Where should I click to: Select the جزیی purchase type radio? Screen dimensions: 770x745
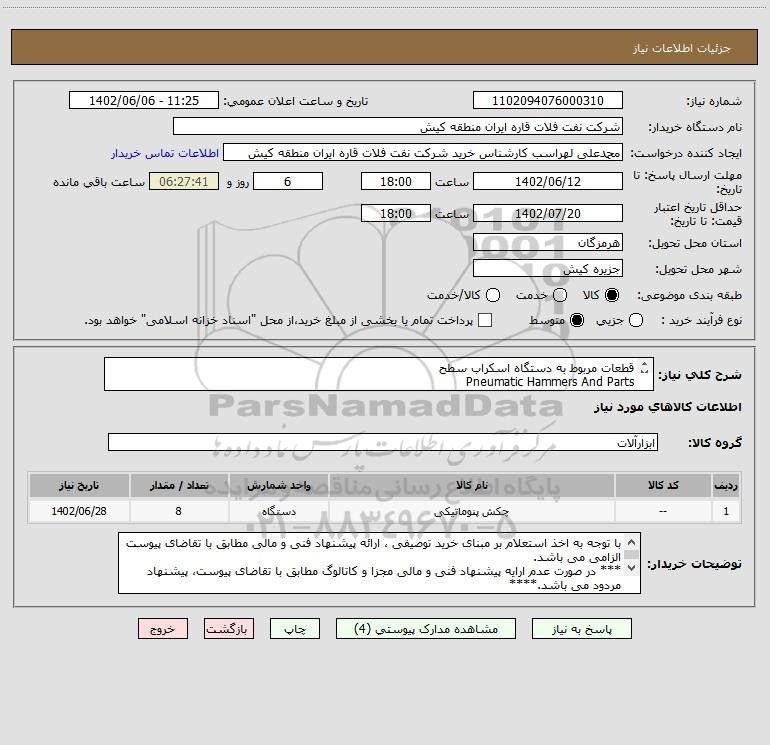coord(635,320)
